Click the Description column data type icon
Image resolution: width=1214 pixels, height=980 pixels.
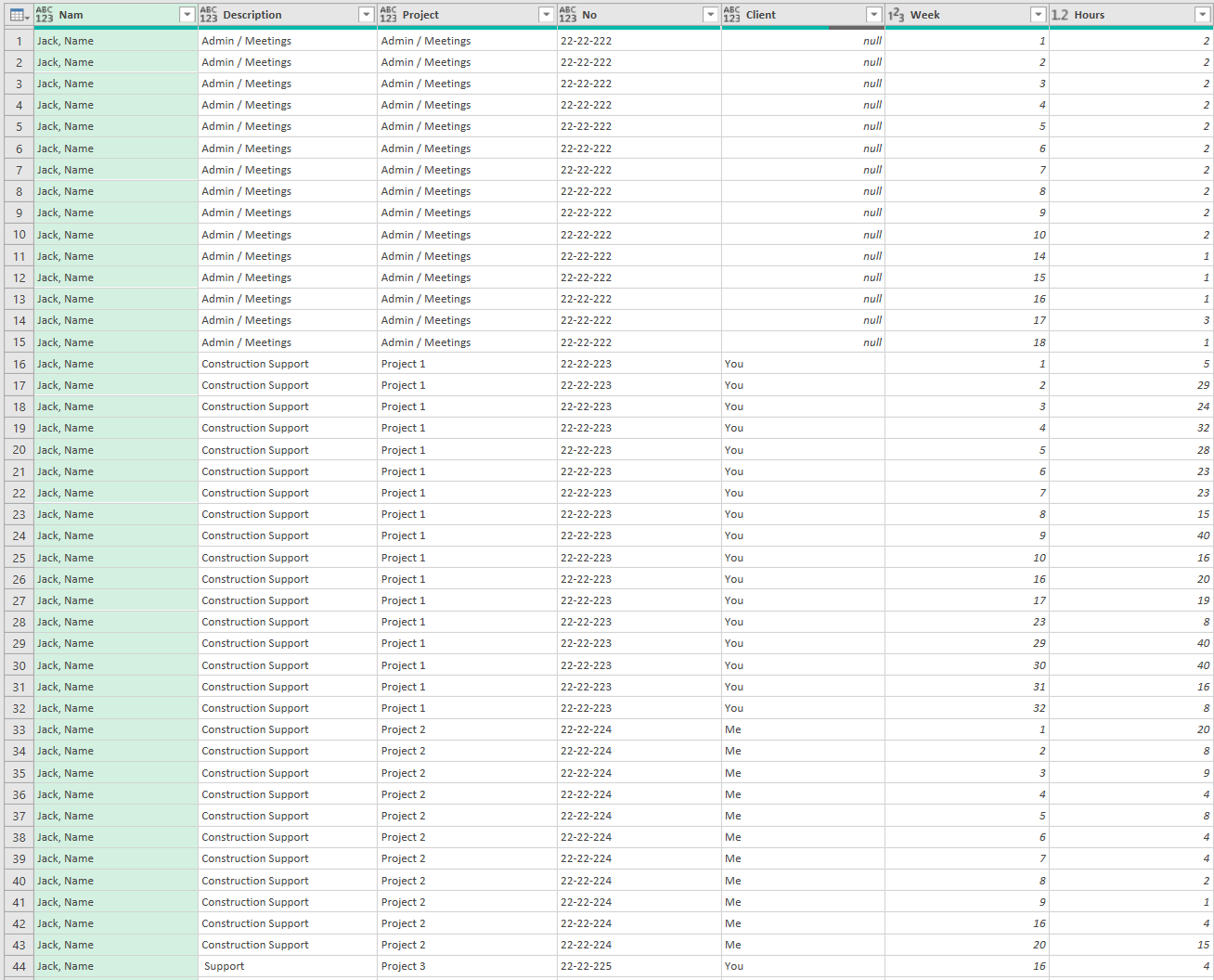point(209,15)
